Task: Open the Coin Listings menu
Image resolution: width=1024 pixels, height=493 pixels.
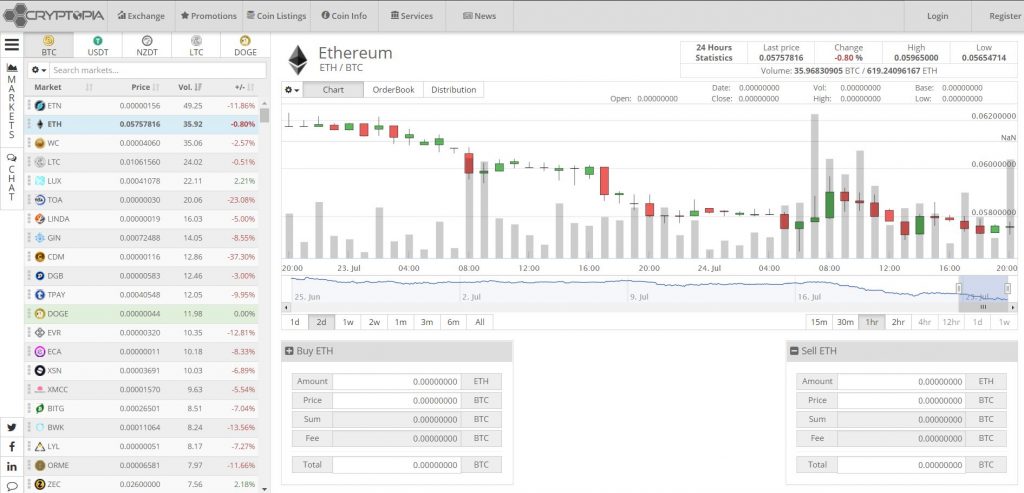Action: 276,16
